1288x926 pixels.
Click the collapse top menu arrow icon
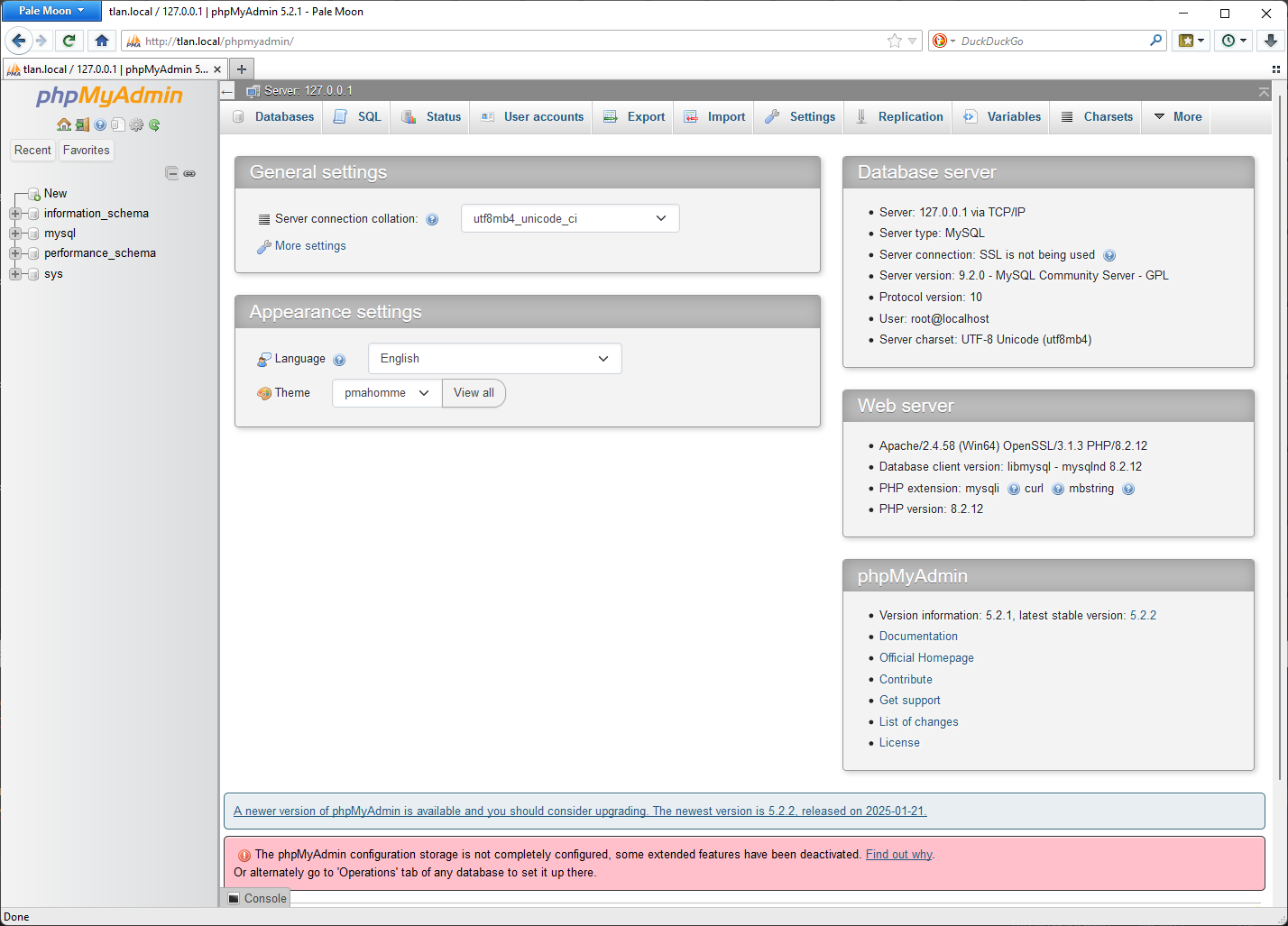[x=1264, y=92]
